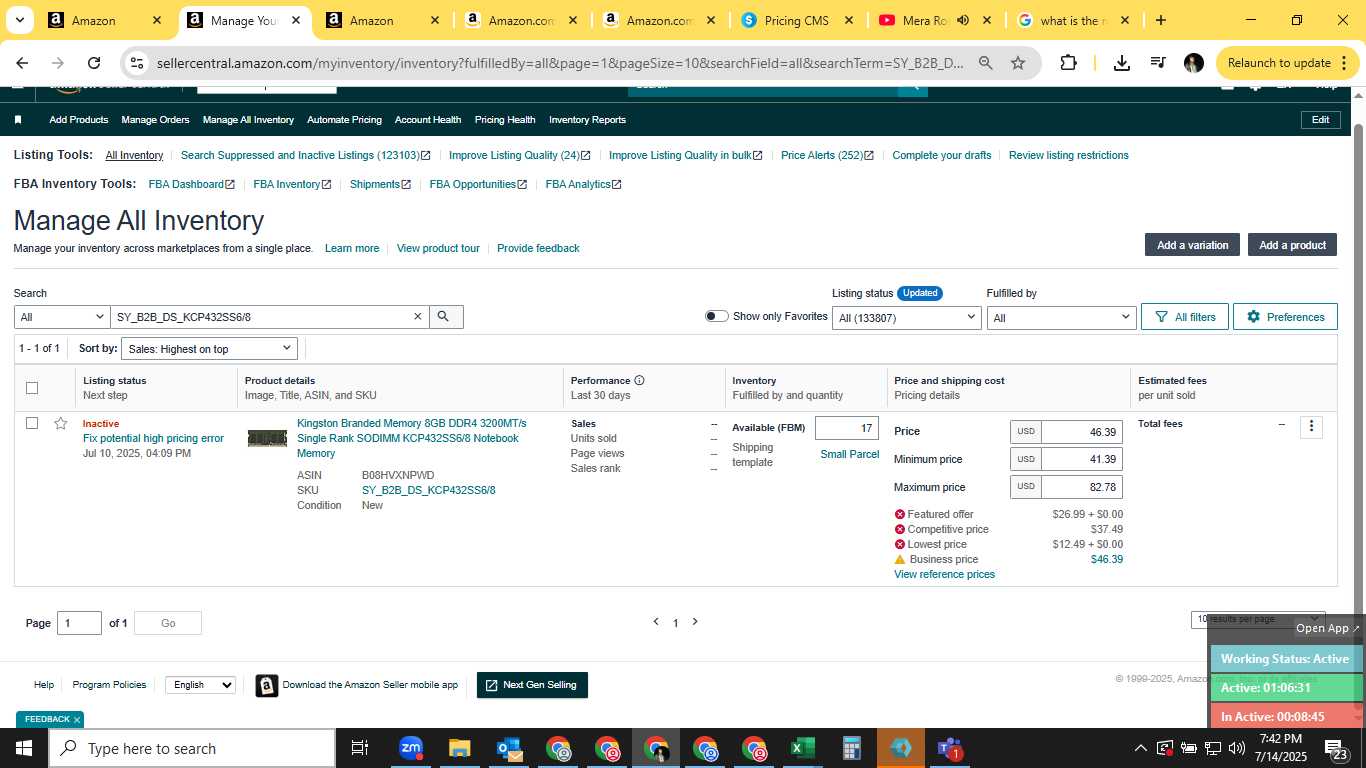The width and height of the screenshot is (1366, 768).
Task: Star the Kingston memory listing as favorite
Action: pos(61,423)
